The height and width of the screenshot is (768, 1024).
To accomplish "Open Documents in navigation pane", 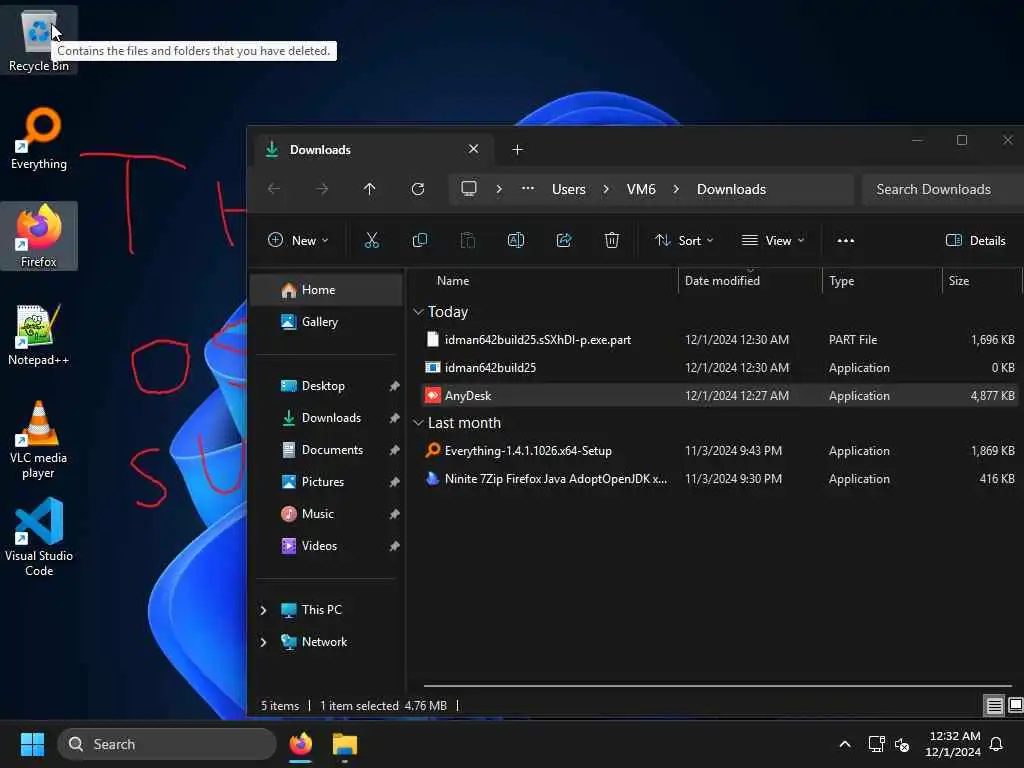I will point(326,450).
